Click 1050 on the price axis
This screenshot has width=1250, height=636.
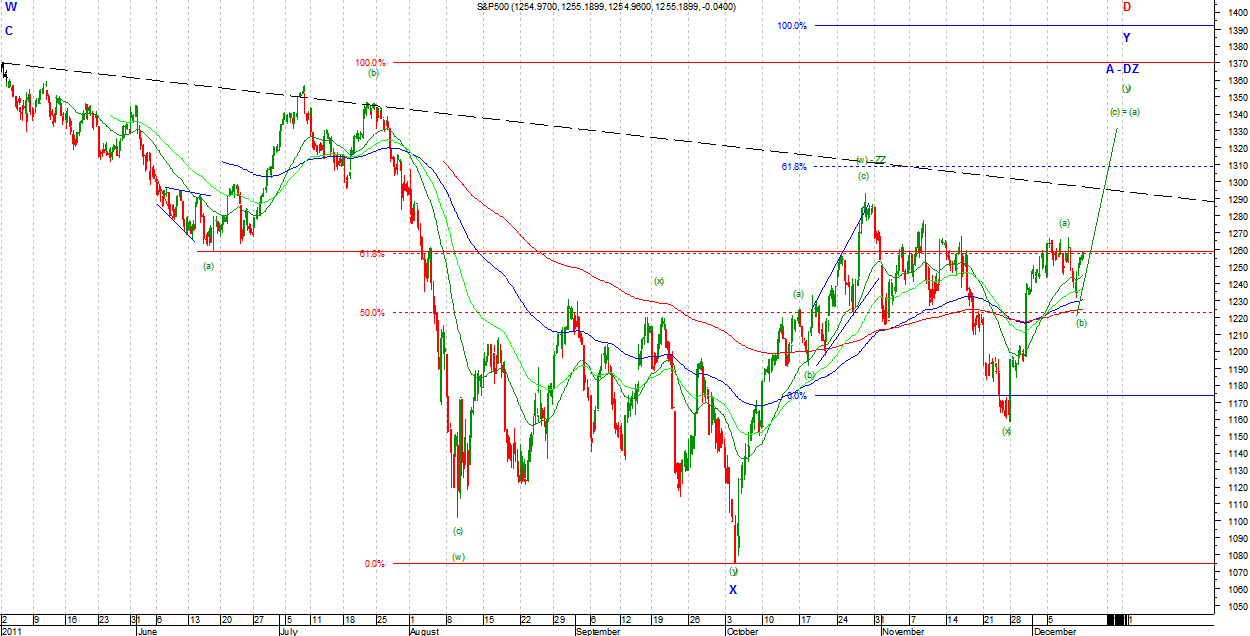pos(1232,607)
